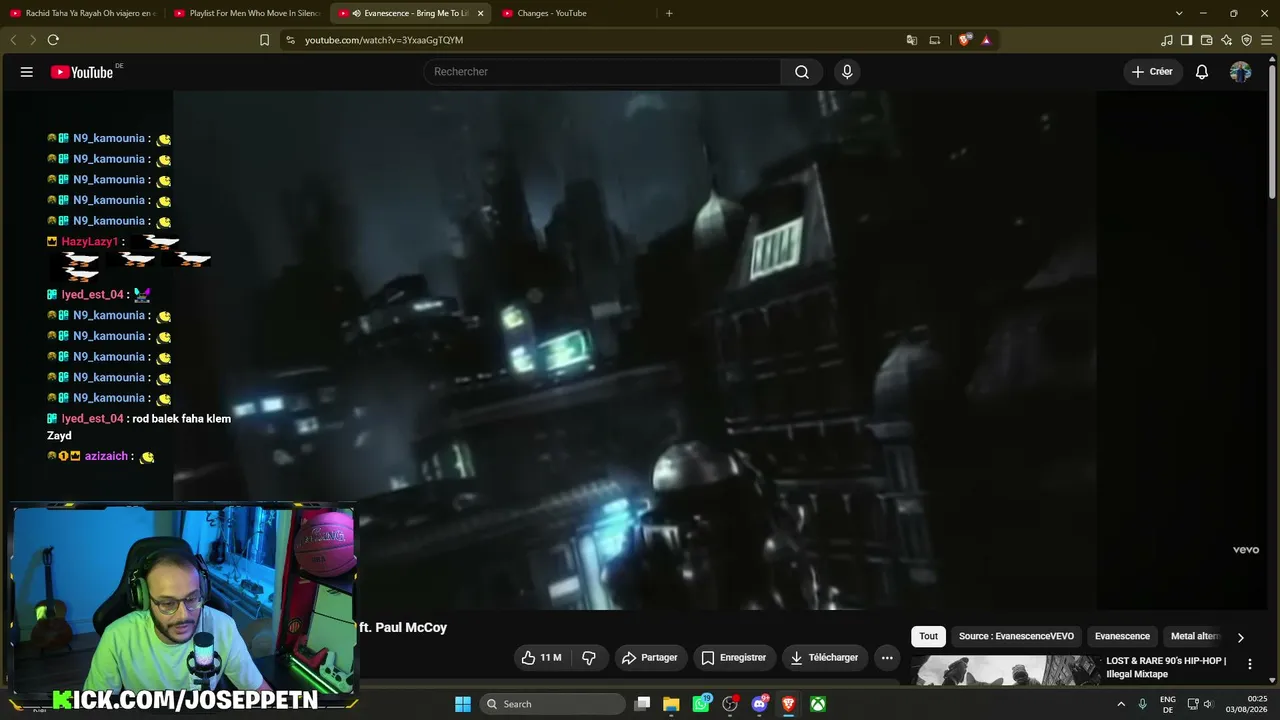The image size is (1280, 720).
Task: Download video with Télécharger button
Action: click(x=824, y=658)
